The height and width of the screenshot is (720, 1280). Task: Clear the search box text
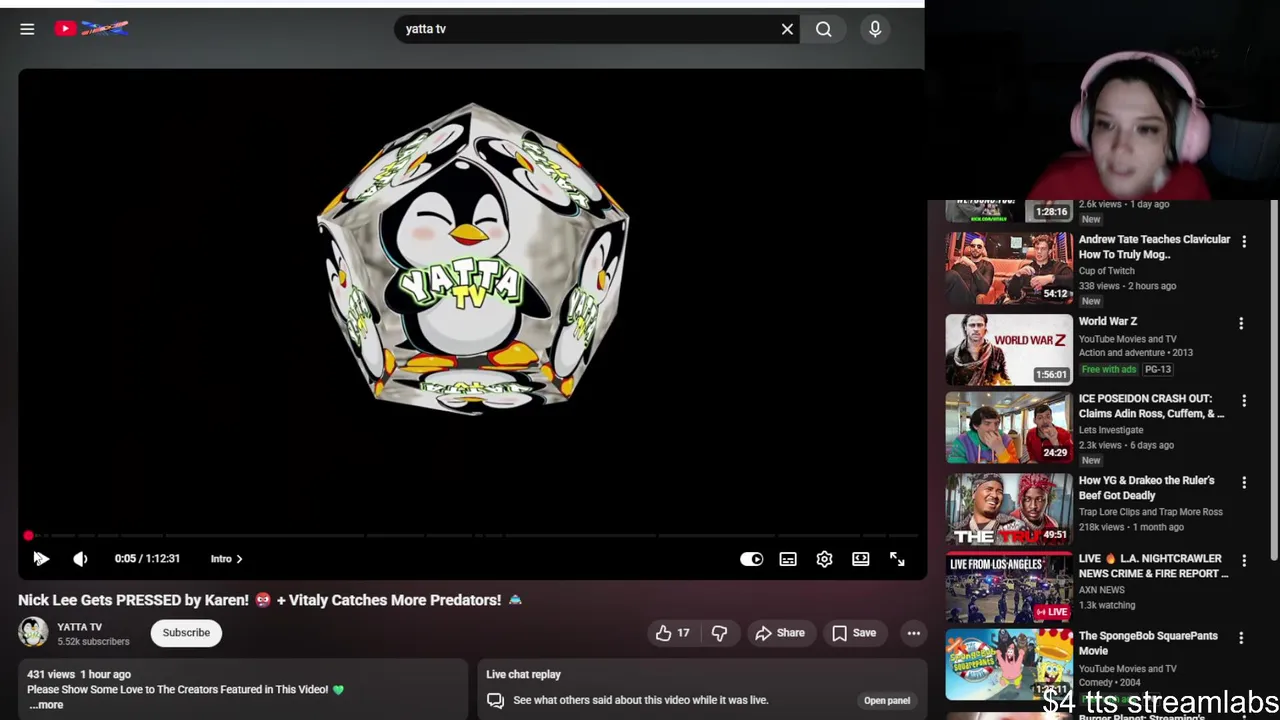(x=787, y=29)
